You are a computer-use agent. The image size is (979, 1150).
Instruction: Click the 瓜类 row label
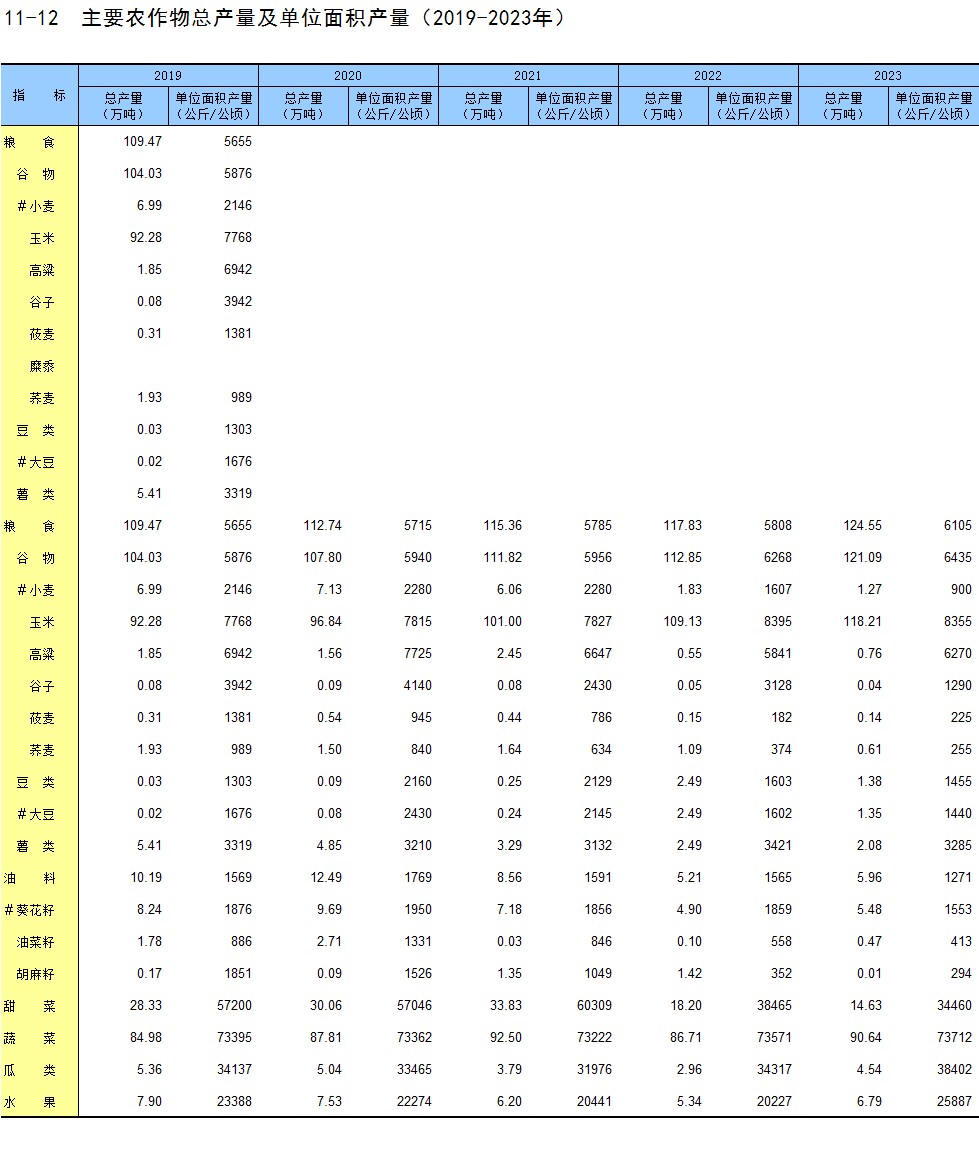coord(30,1070)
